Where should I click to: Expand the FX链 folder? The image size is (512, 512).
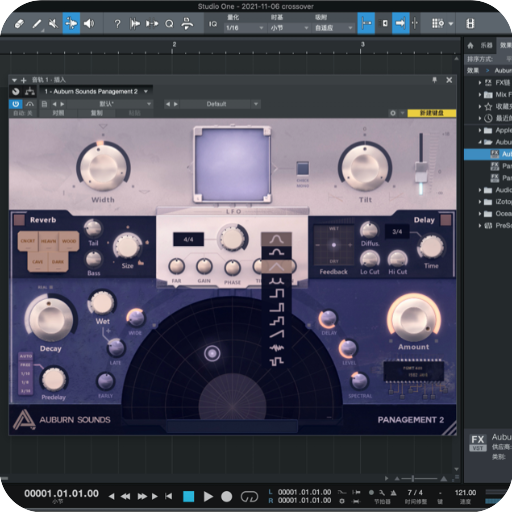point(480,82)
